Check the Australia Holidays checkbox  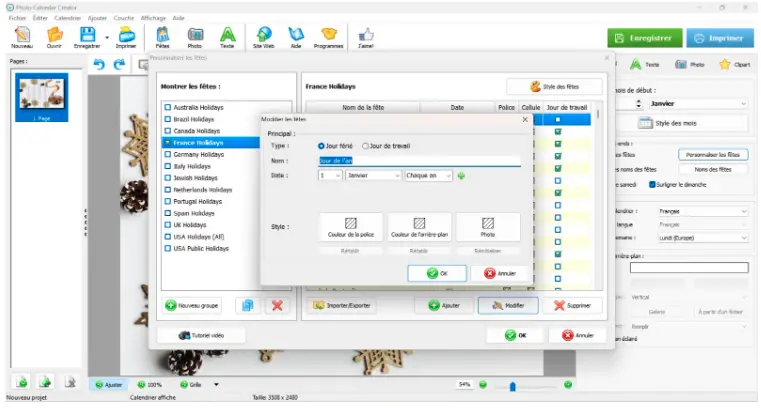[167, 107]
